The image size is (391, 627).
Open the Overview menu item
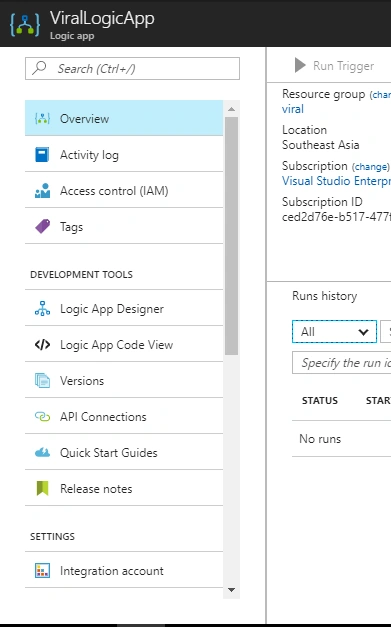(x=124, y=118)
